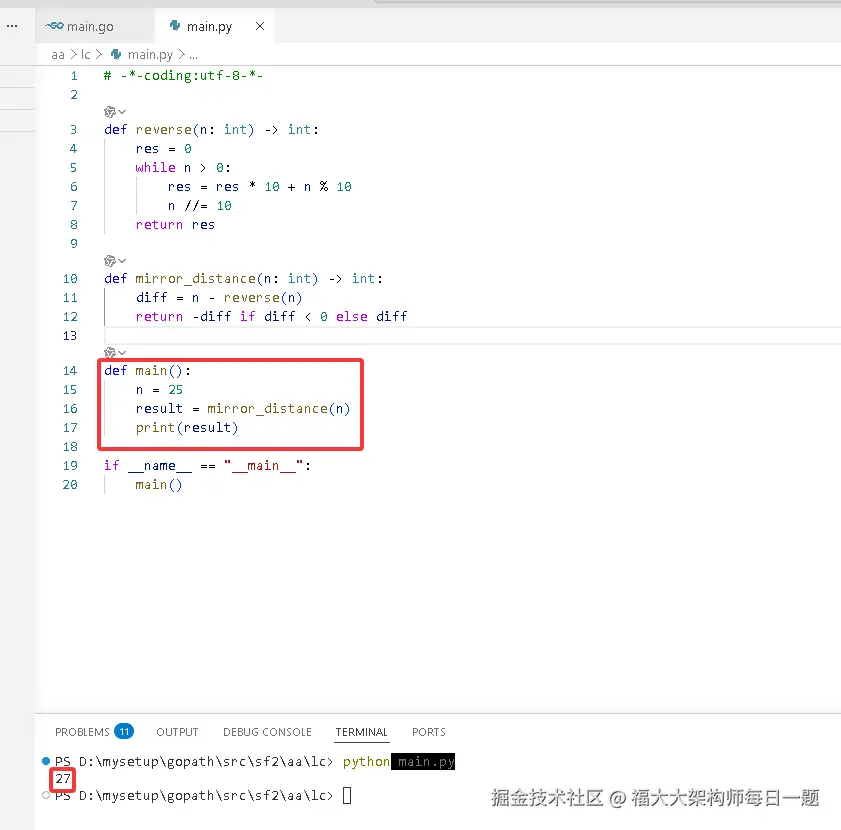
Task: Click 'res = res * 10 + n % 10'
Action: (x=260, y=187)
